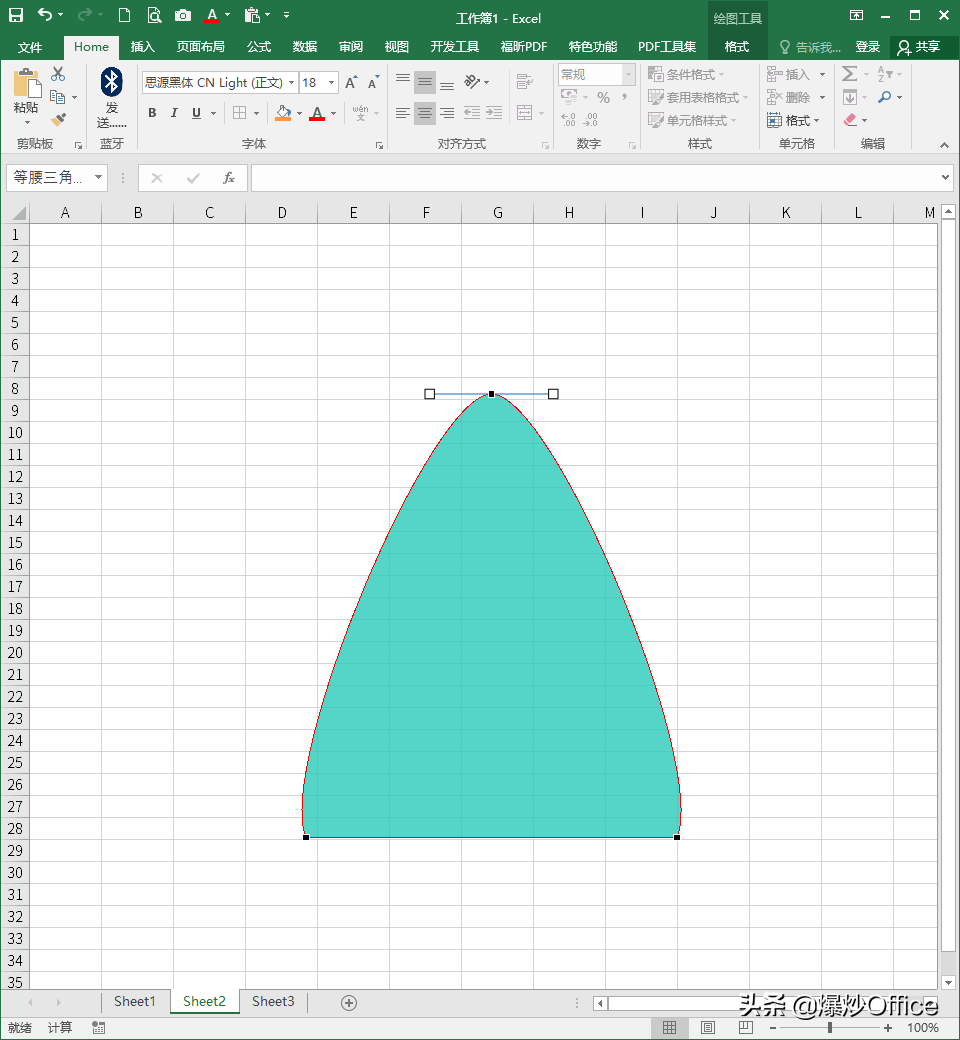Expand the font size dropdown
The width and height of the screenshot is (960, 1040).
(331, 83)
